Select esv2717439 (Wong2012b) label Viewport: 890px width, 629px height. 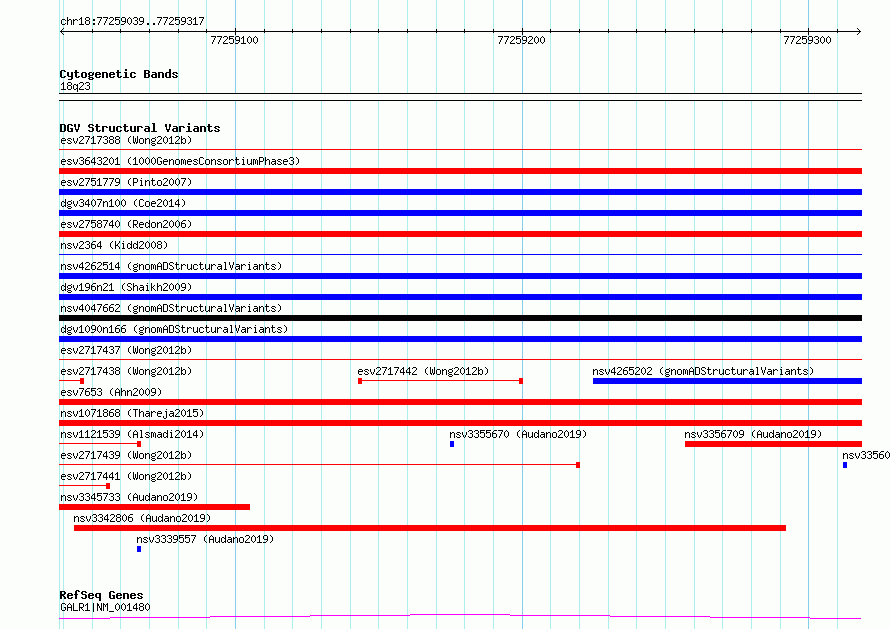126,455
